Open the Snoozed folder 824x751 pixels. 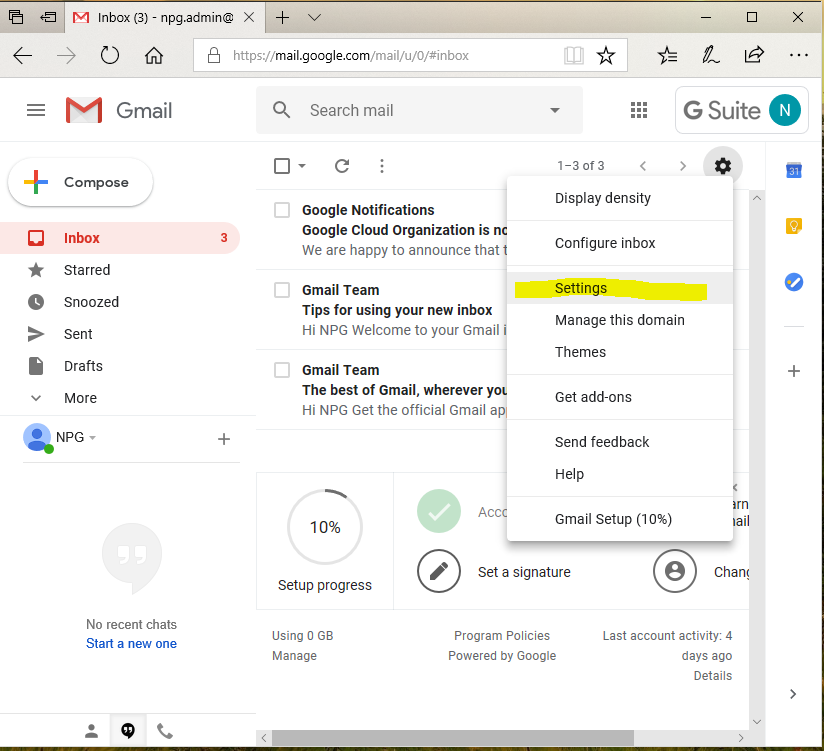120,302
